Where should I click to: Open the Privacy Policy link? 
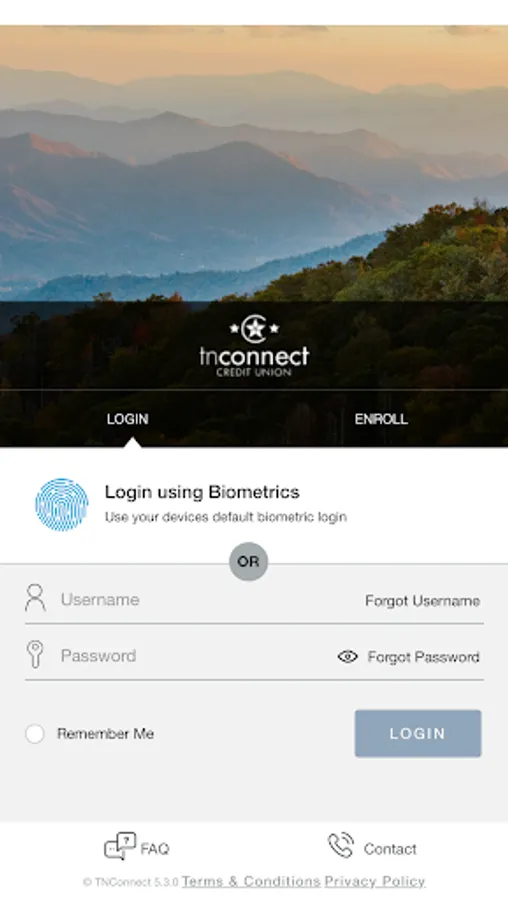click(x=375, y=881)
